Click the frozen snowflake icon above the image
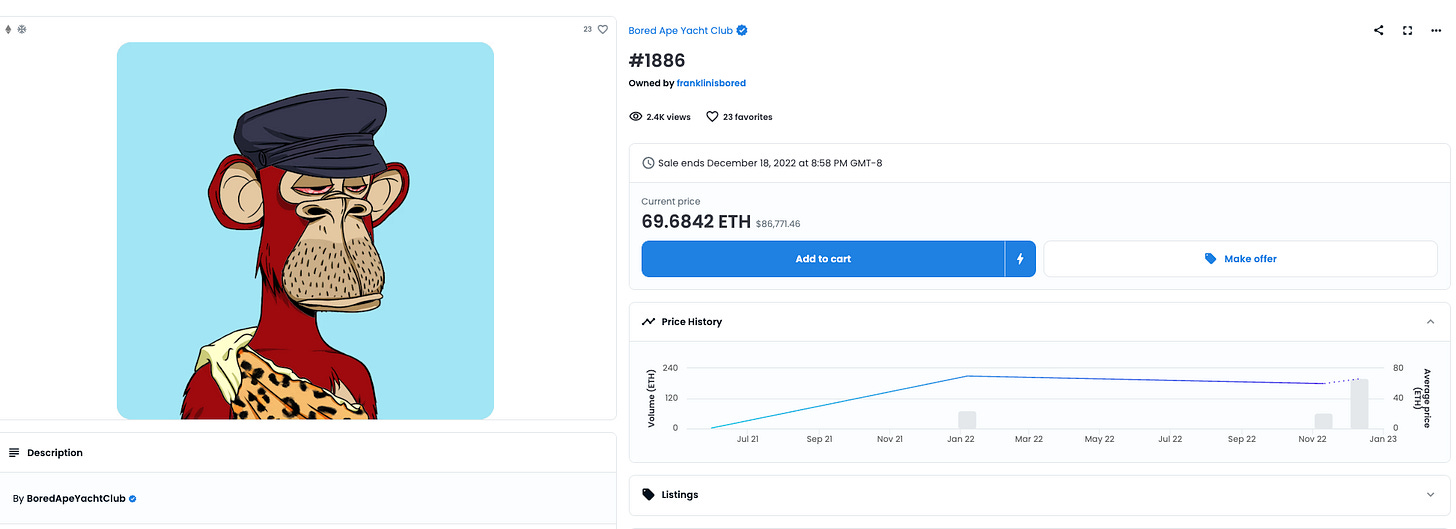This screenshot has height=529, width=1456. tap(21, 30)
